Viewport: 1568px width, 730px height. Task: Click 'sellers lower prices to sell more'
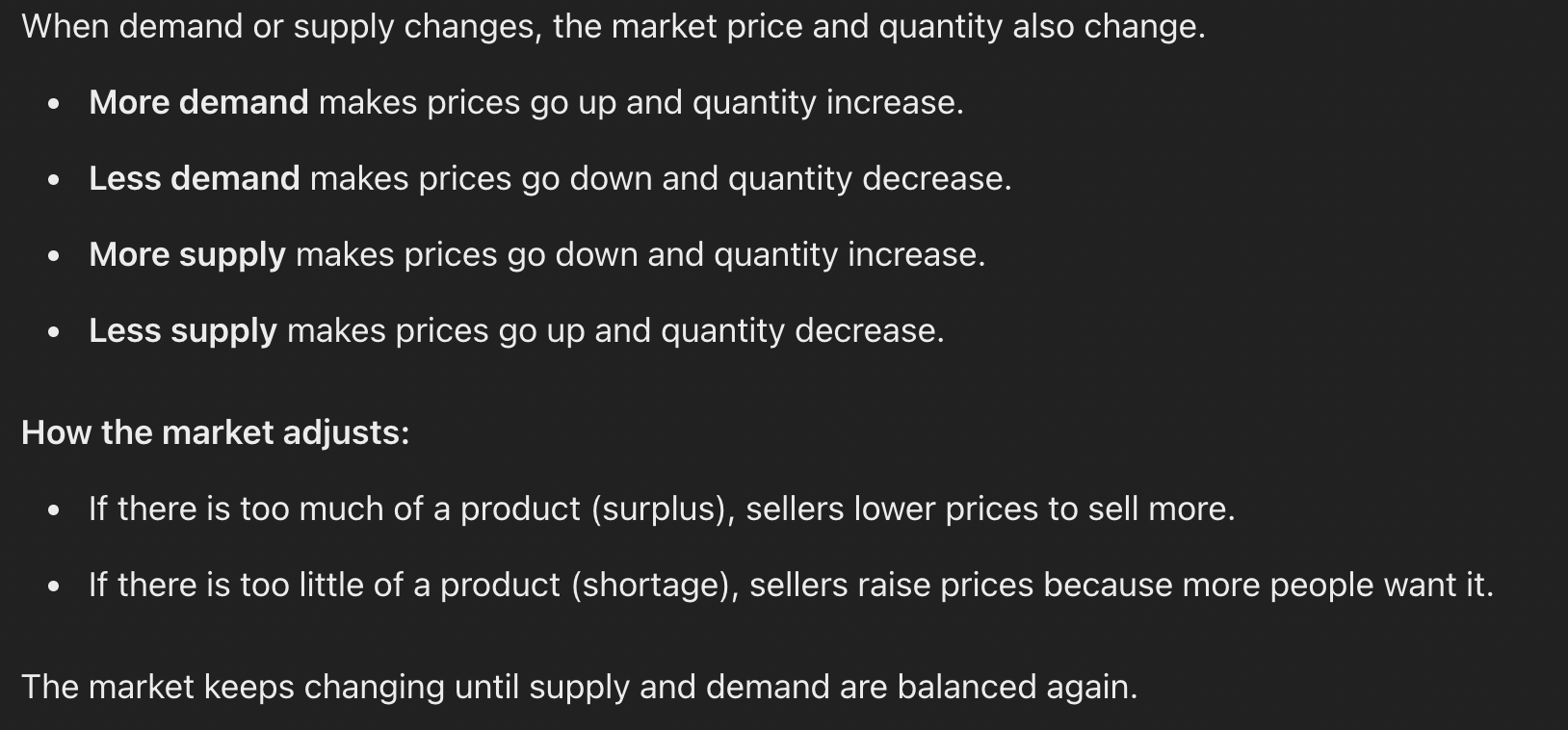[987, 508]
